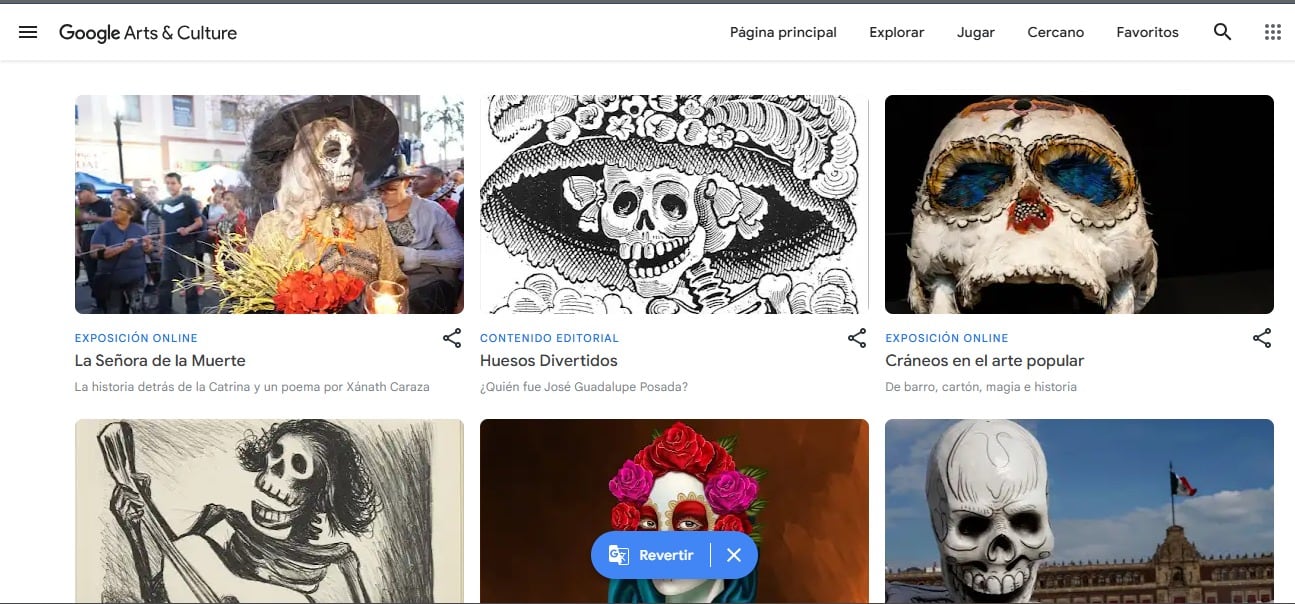Image resolution: width=1295 pixels, height=604 pixels.
Task: Open the skeleton guitar drawing thumbnail
Action: (269, 510)
